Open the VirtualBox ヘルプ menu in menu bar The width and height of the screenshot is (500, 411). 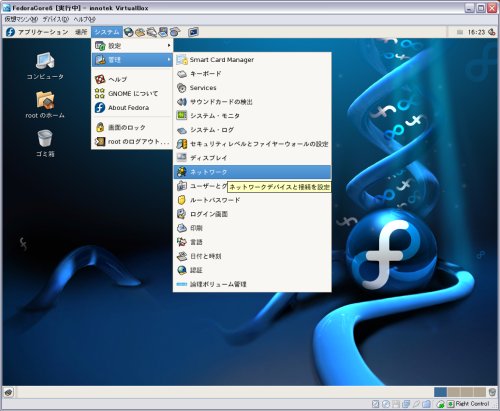pyautogui.click(x=84, y=19)
